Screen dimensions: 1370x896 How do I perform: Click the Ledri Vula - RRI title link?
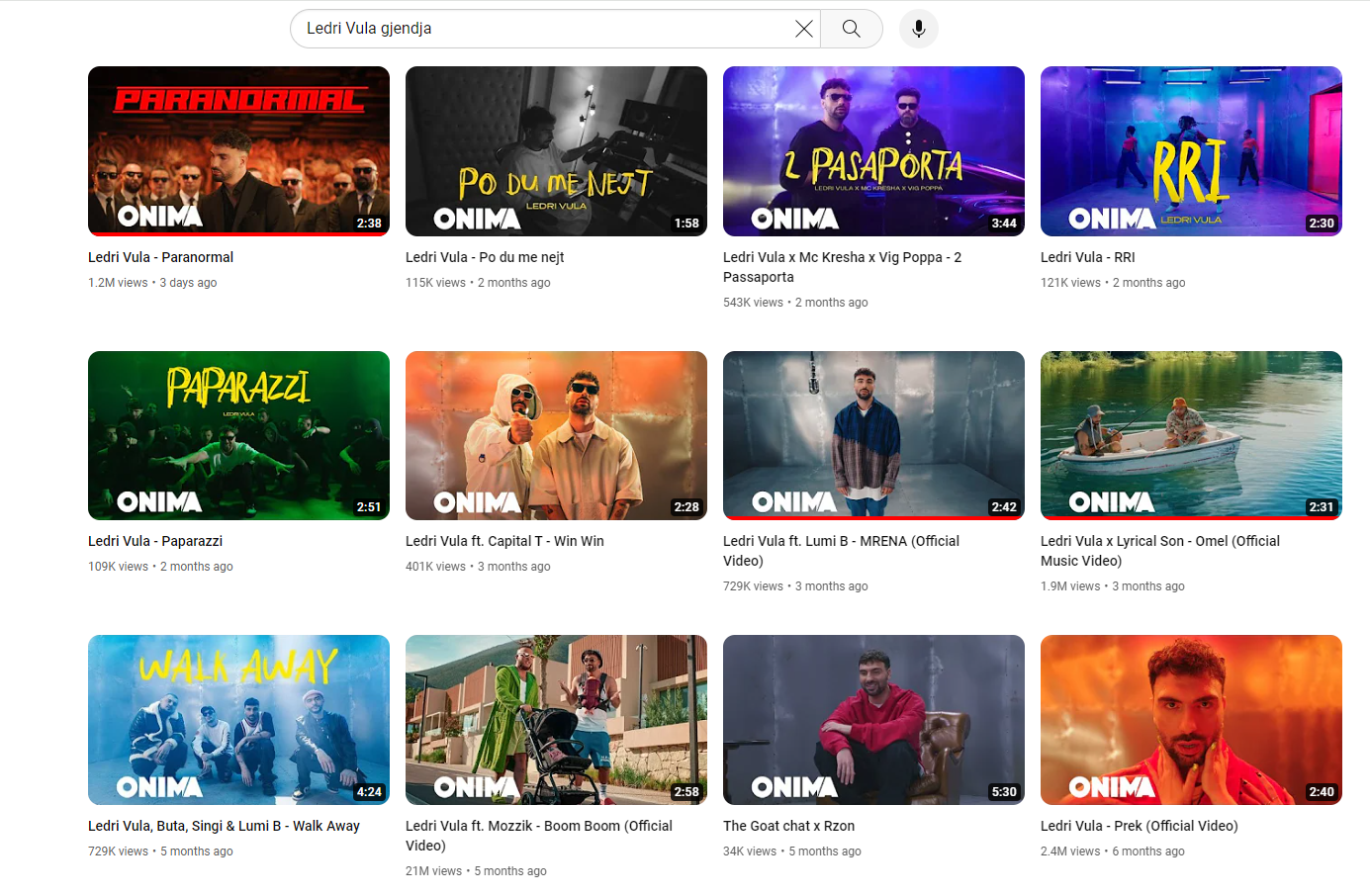[x=1087, y=257]
